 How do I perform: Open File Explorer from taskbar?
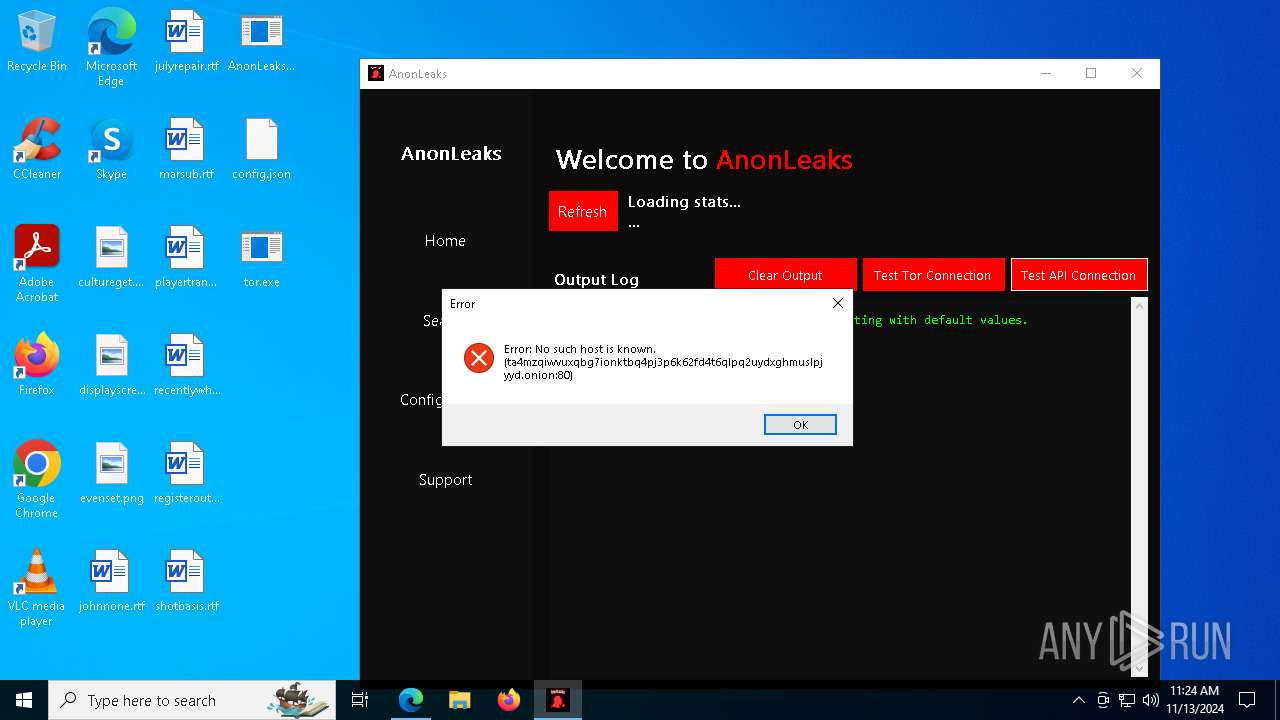coord(459,700)
